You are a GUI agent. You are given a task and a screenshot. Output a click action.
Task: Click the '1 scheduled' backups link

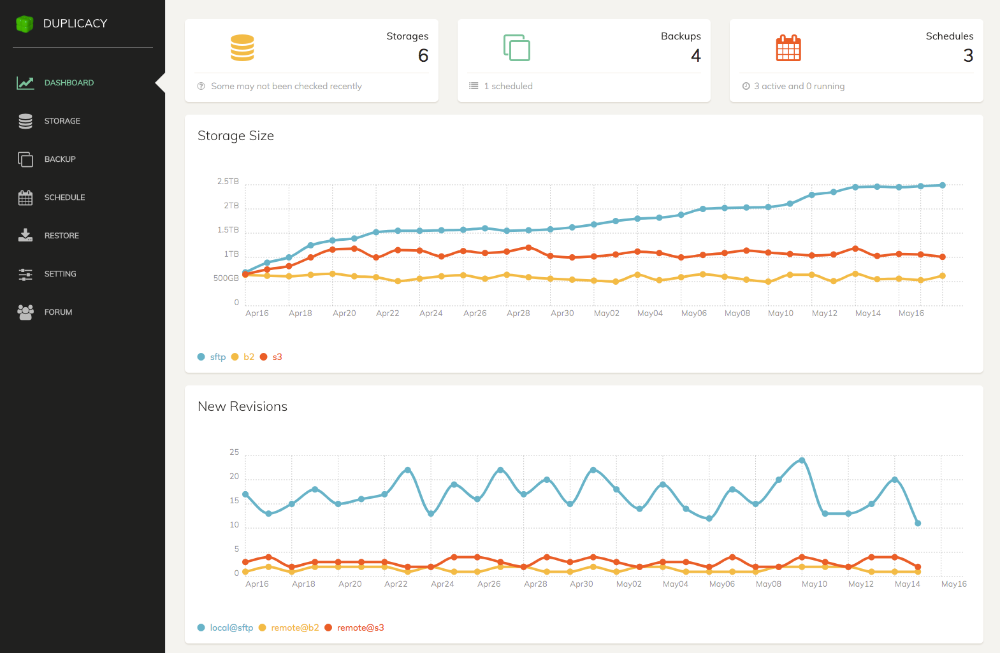pyautogui.click(x=508, y=86)
